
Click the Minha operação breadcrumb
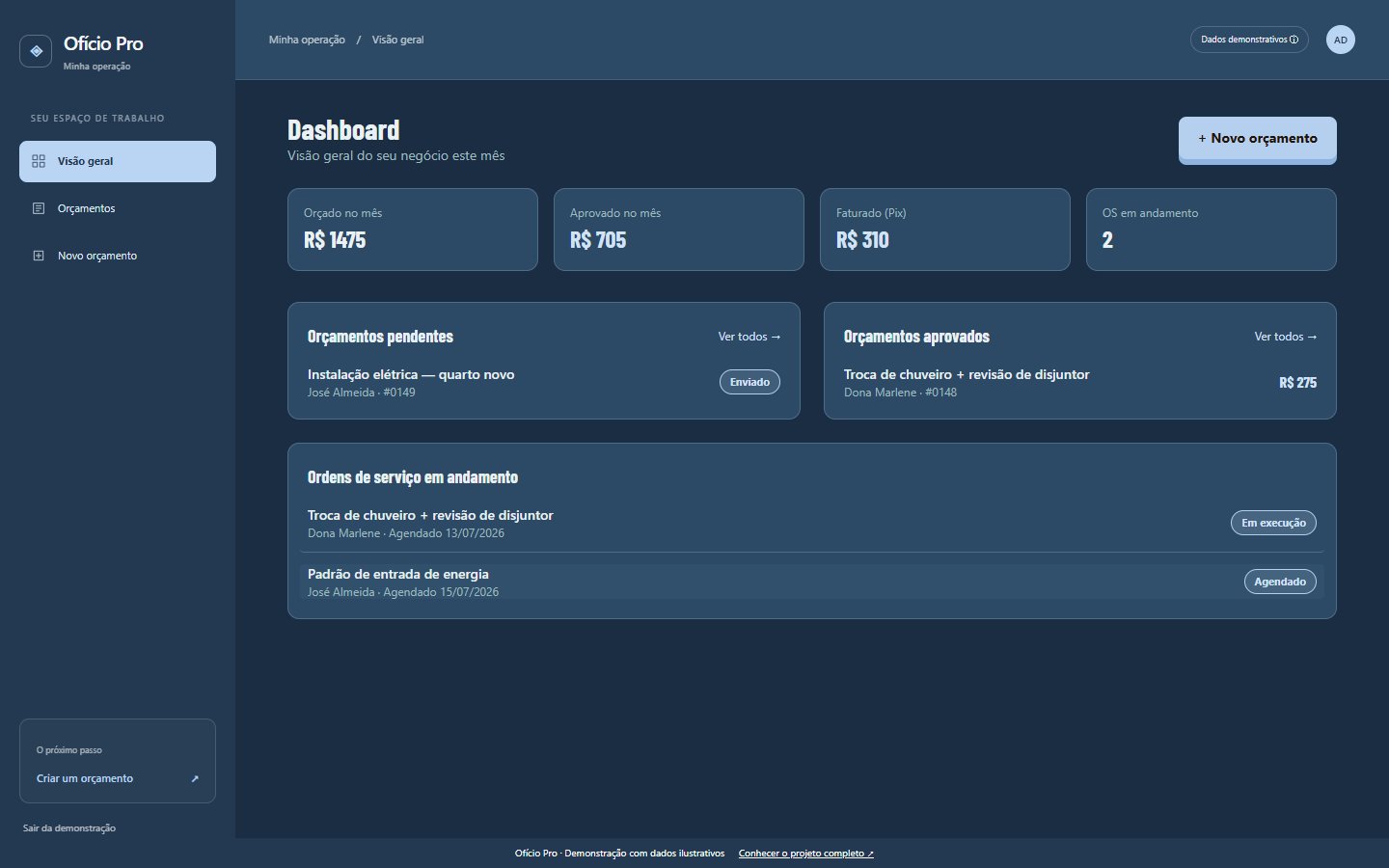307,40
